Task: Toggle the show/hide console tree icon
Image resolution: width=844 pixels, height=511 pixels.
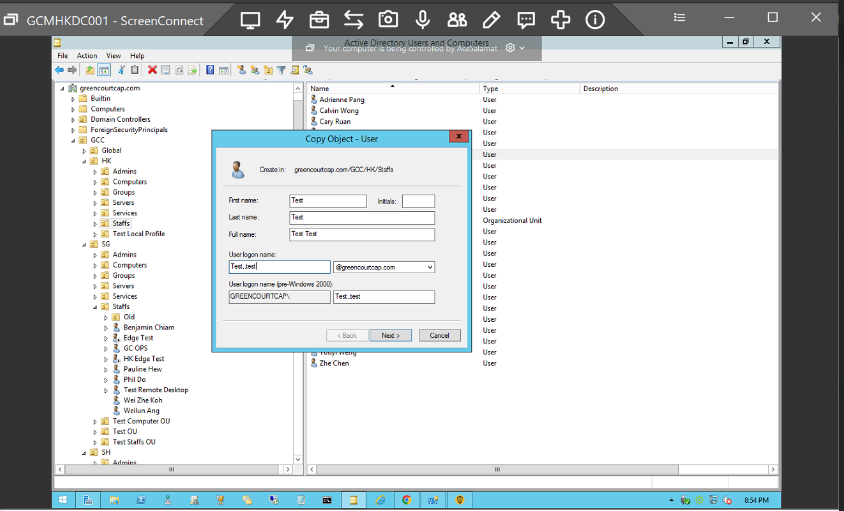Action: click(x=104, y=70)
